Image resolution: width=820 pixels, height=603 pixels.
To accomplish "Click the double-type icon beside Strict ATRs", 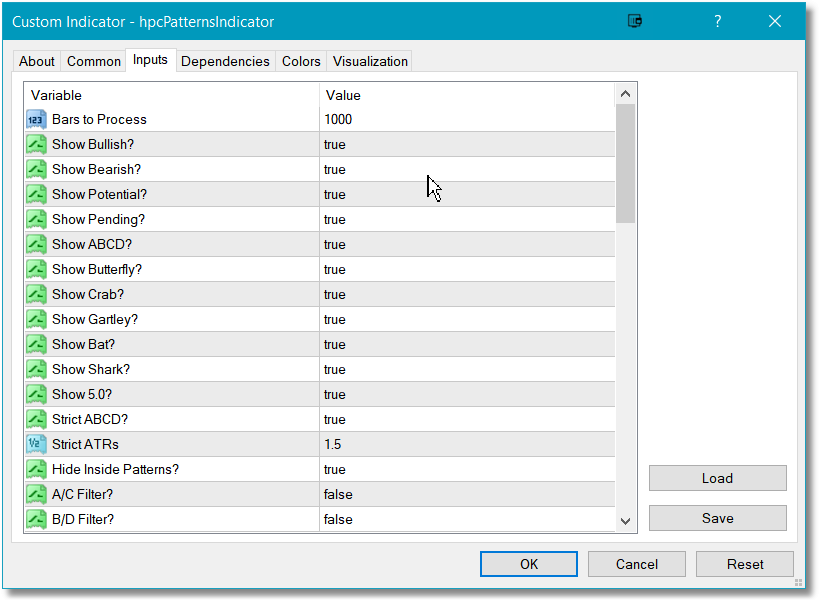I will click(x=36, y=444).
